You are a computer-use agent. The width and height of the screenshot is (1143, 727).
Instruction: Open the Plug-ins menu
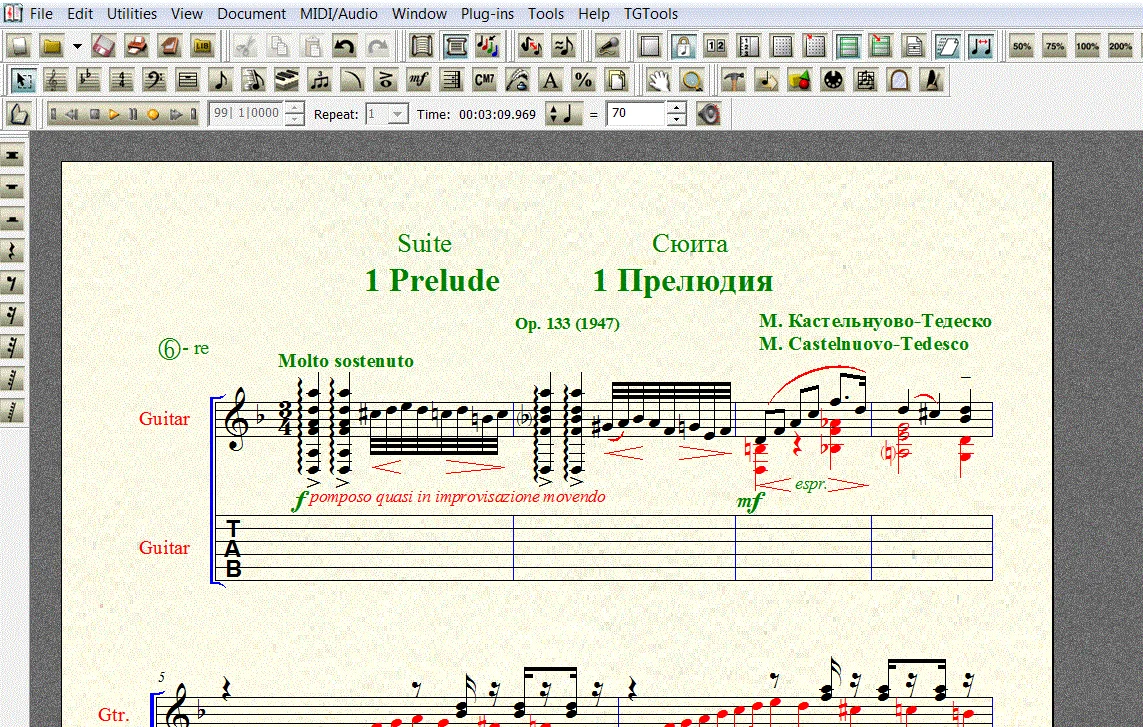tap(487, 14)
